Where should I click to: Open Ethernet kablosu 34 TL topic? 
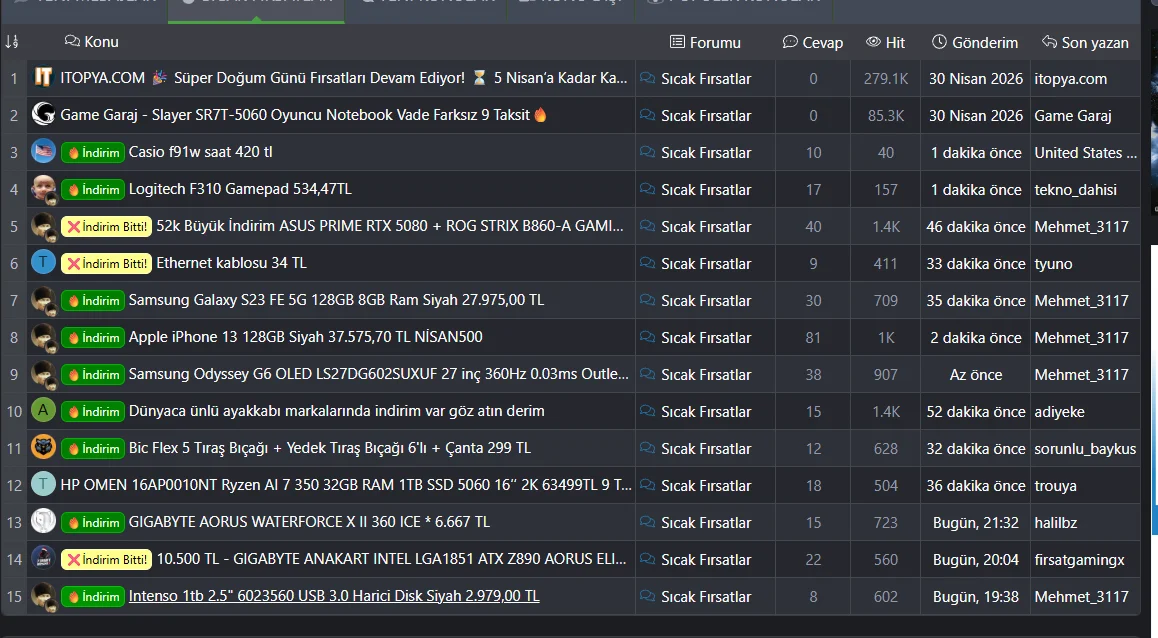(x=231, y=262)
